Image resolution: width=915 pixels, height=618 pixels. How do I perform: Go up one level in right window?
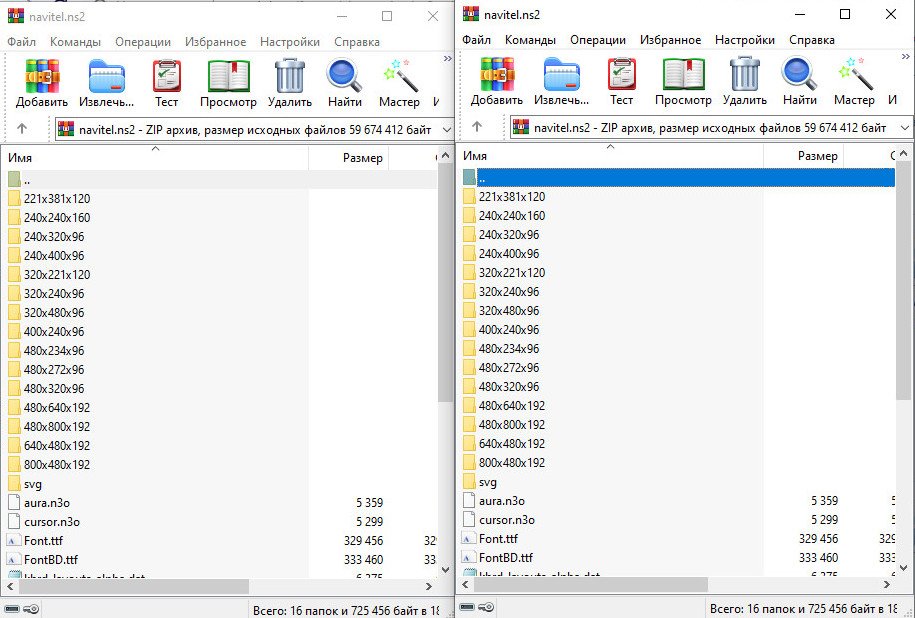pos(477,126)
